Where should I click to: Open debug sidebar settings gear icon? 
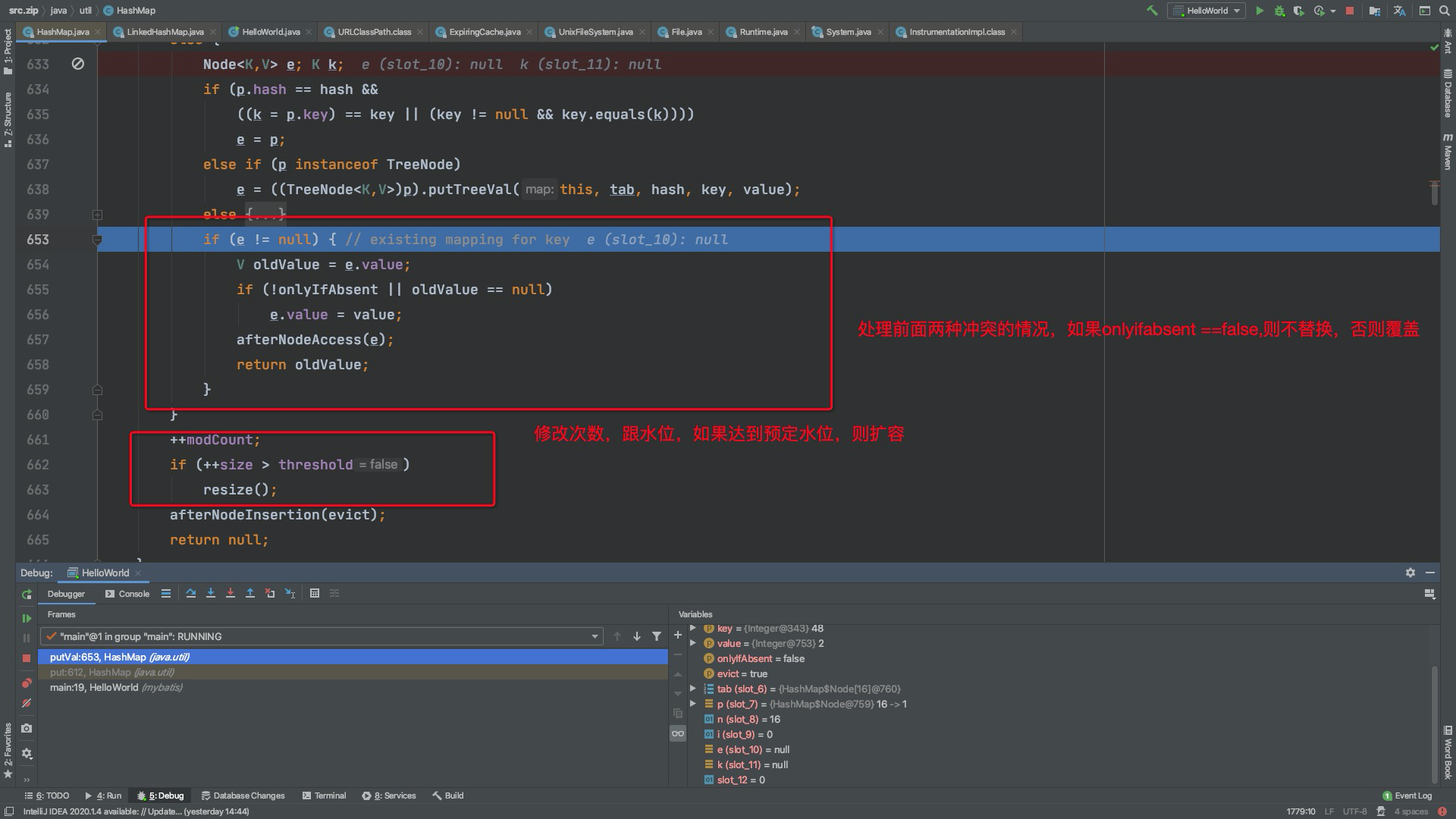27,754
